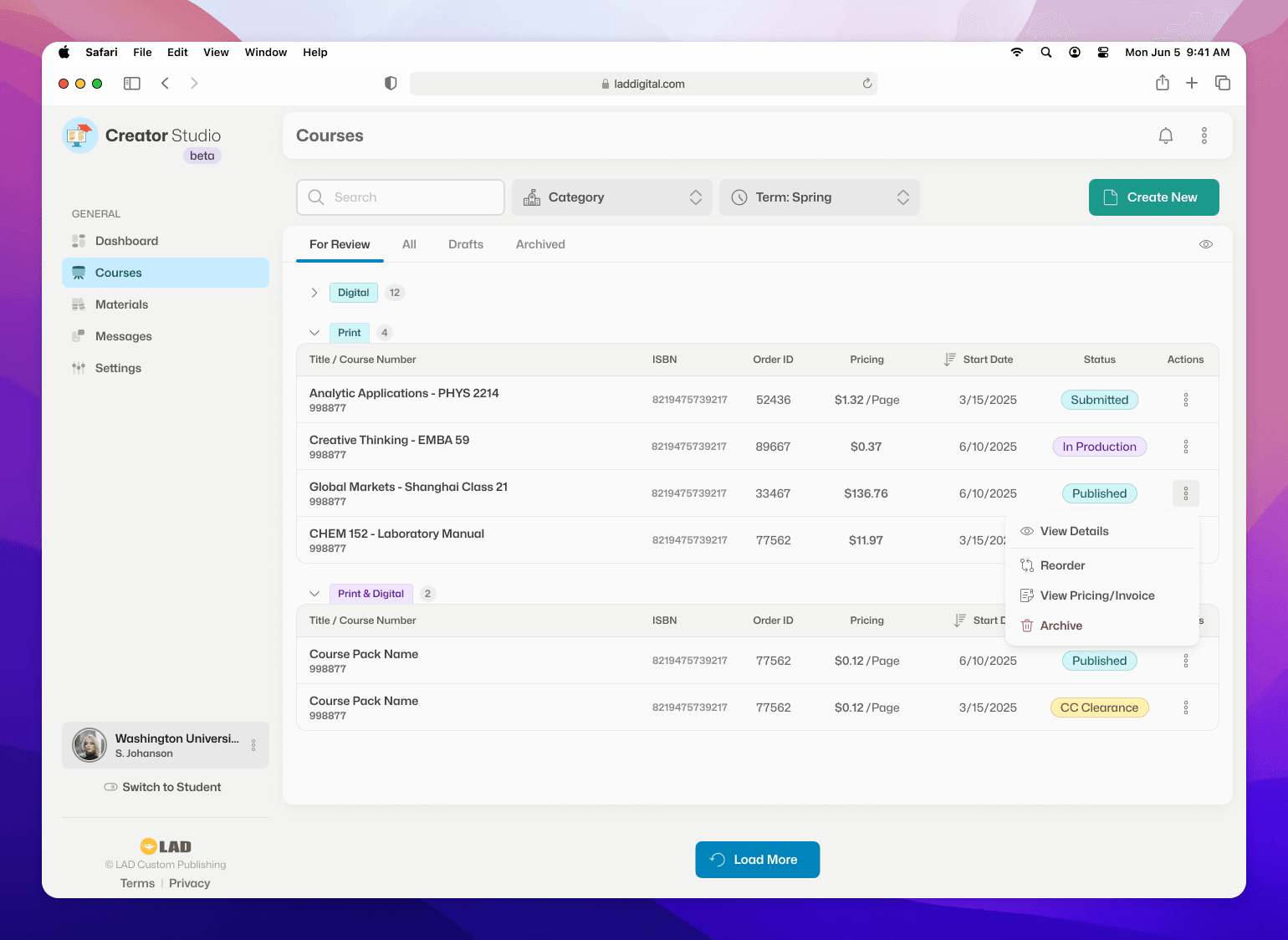Screen dimensions: 1288x940
Task: Choose View Pricing/Invoice from the menu
Action: (1102, 595)
